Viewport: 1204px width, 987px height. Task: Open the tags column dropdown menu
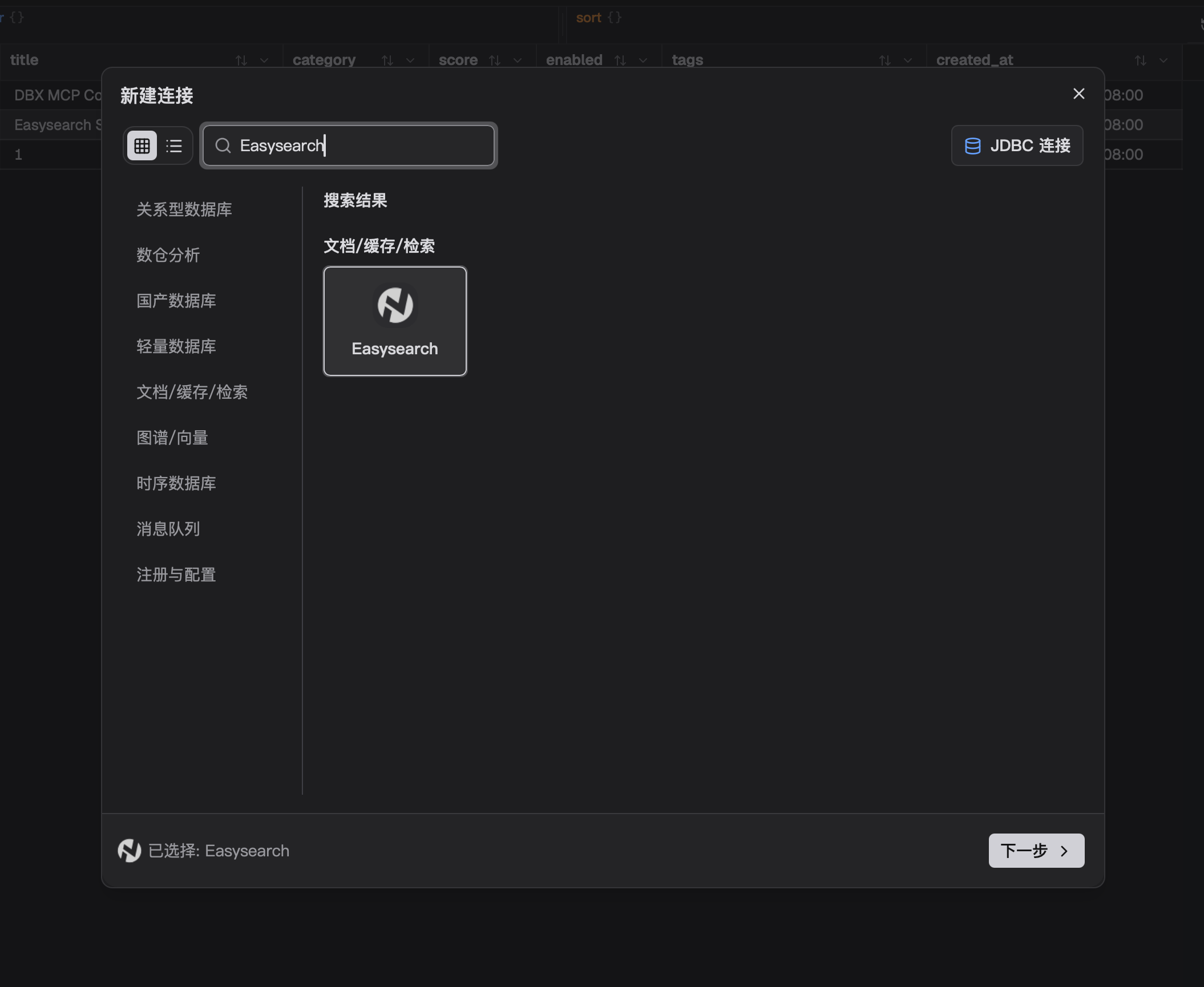[908, 60]
